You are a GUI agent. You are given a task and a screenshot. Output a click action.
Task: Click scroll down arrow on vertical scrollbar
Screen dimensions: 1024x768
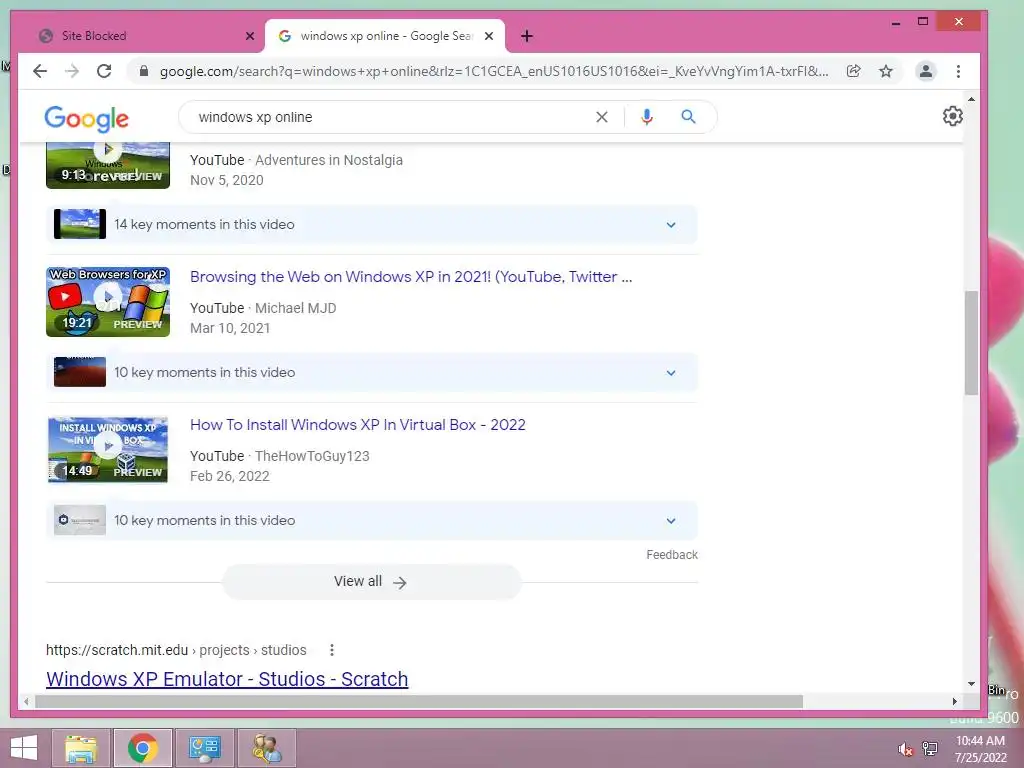(971, 684)
